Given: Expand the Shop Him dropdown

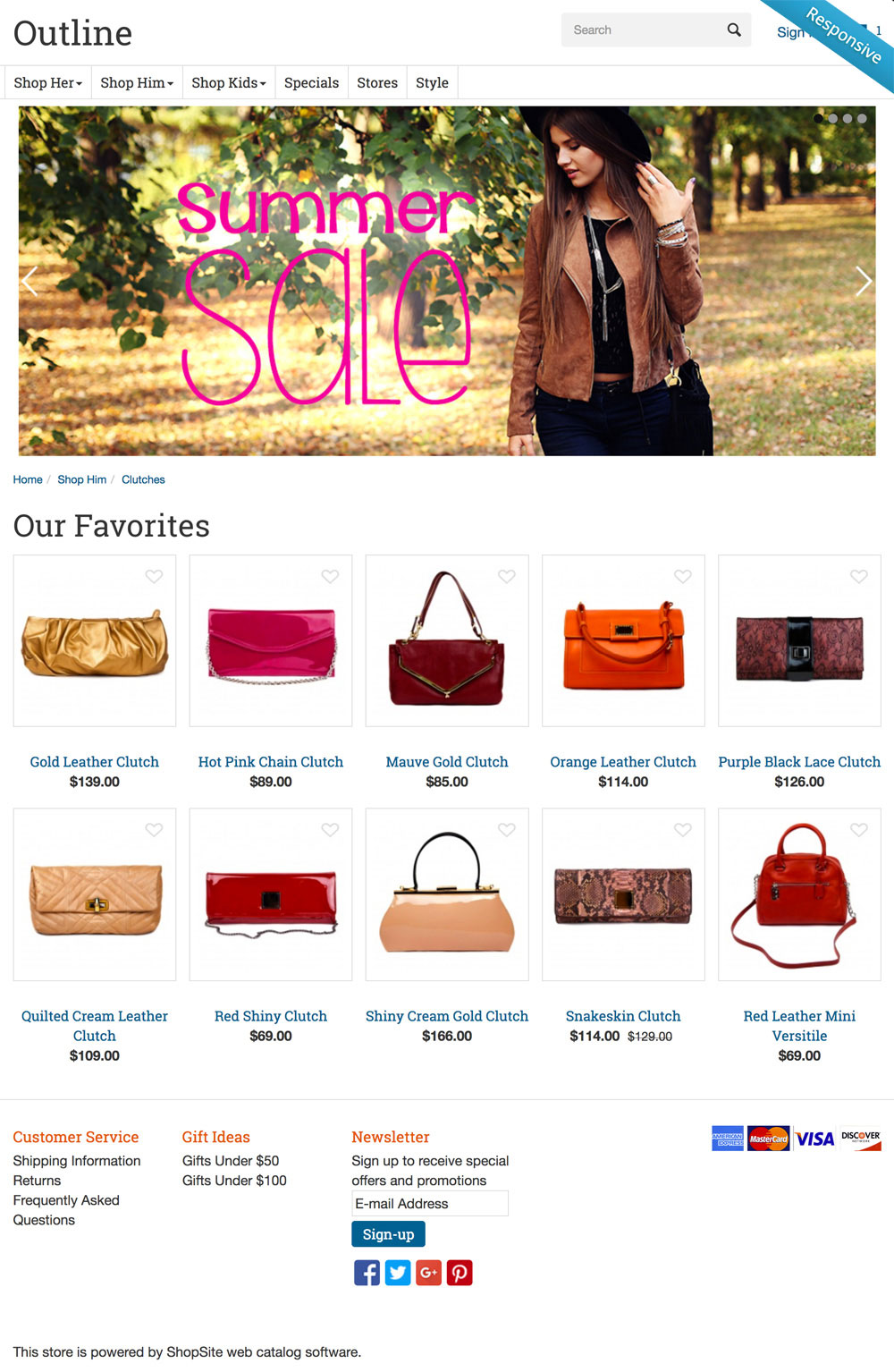Looking at the screenshot, I should (137, 82).
